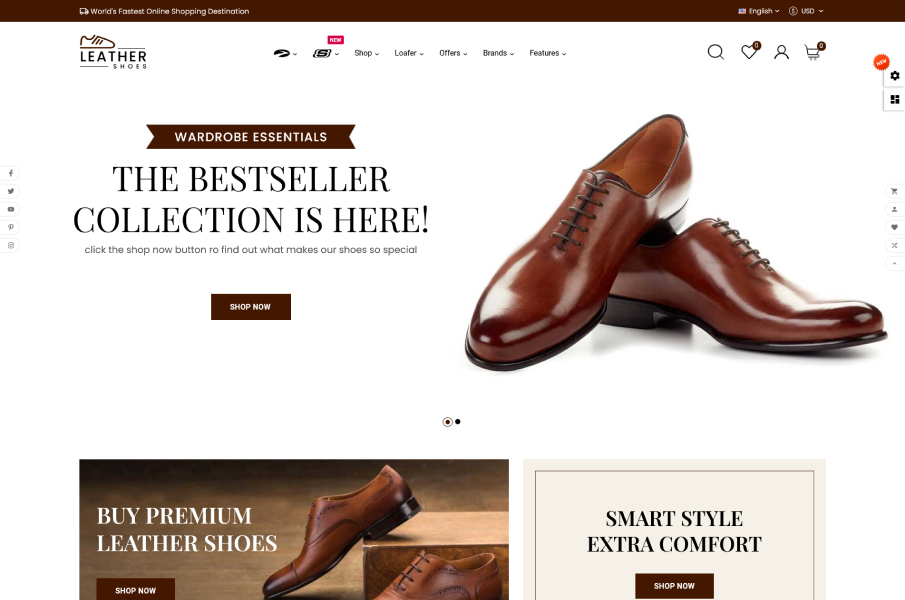Viewport: 905px width, 600px height.
Task: Click the Twitter social icon
Action: (x=10, y=191)
